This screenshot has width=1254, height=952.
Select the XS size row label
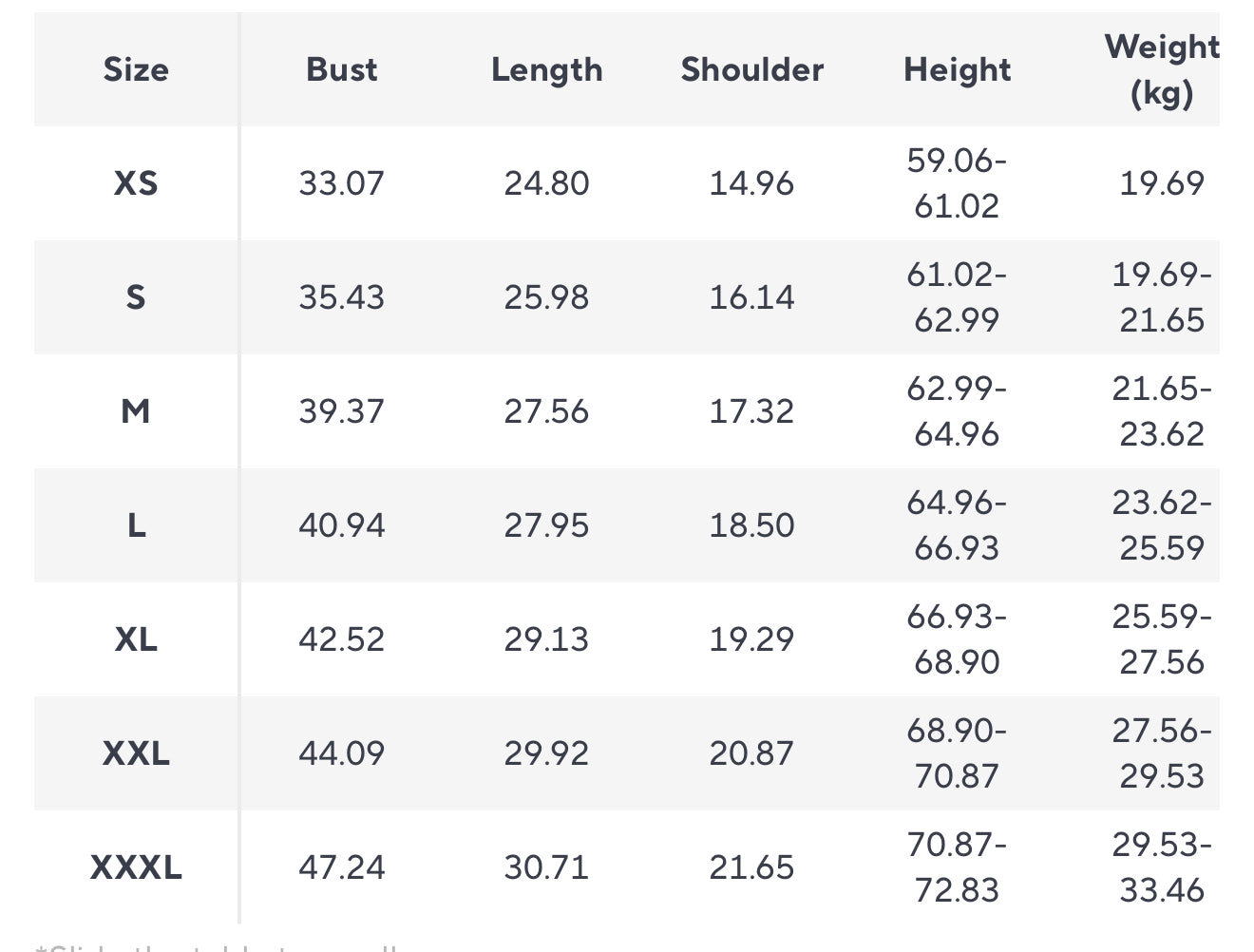click(136, 182)
